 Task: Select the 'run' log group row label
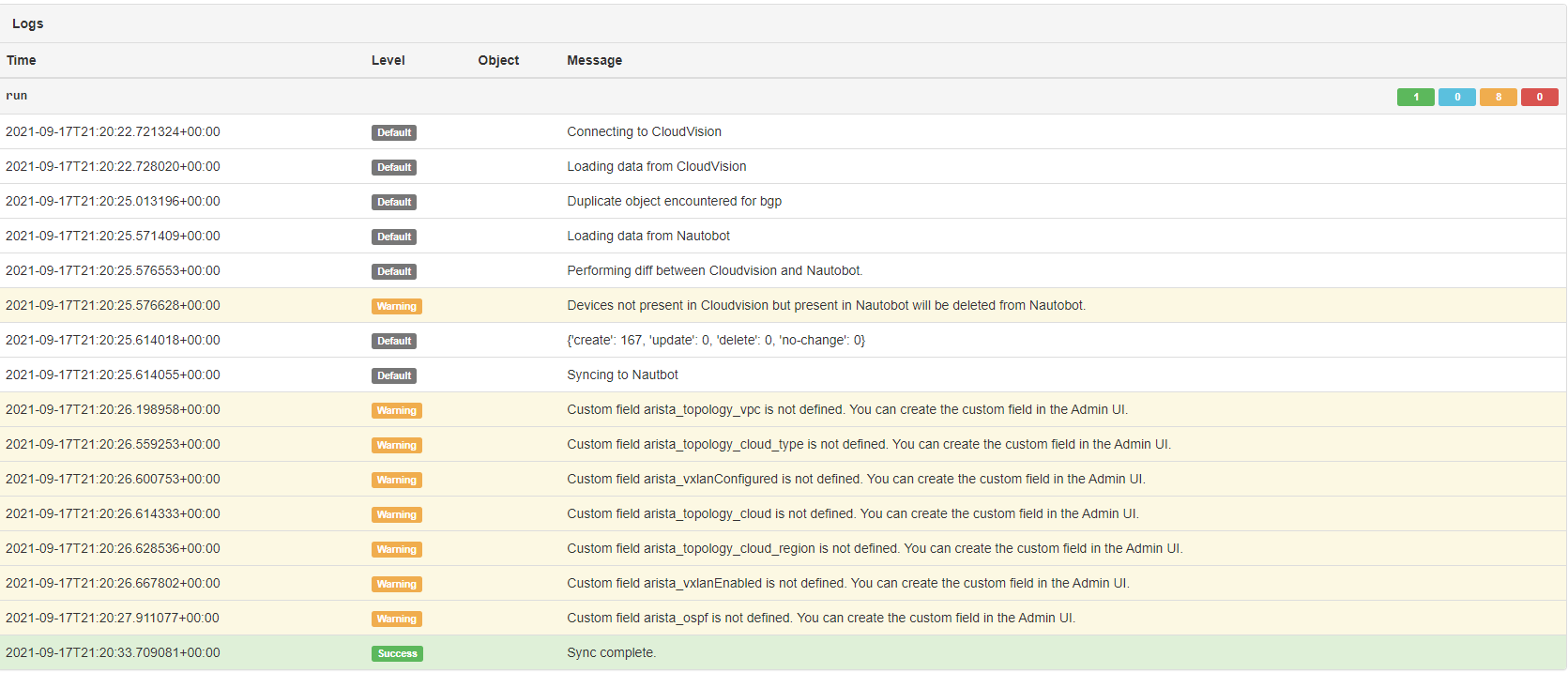pyautogui.click(x=17, y=96)
